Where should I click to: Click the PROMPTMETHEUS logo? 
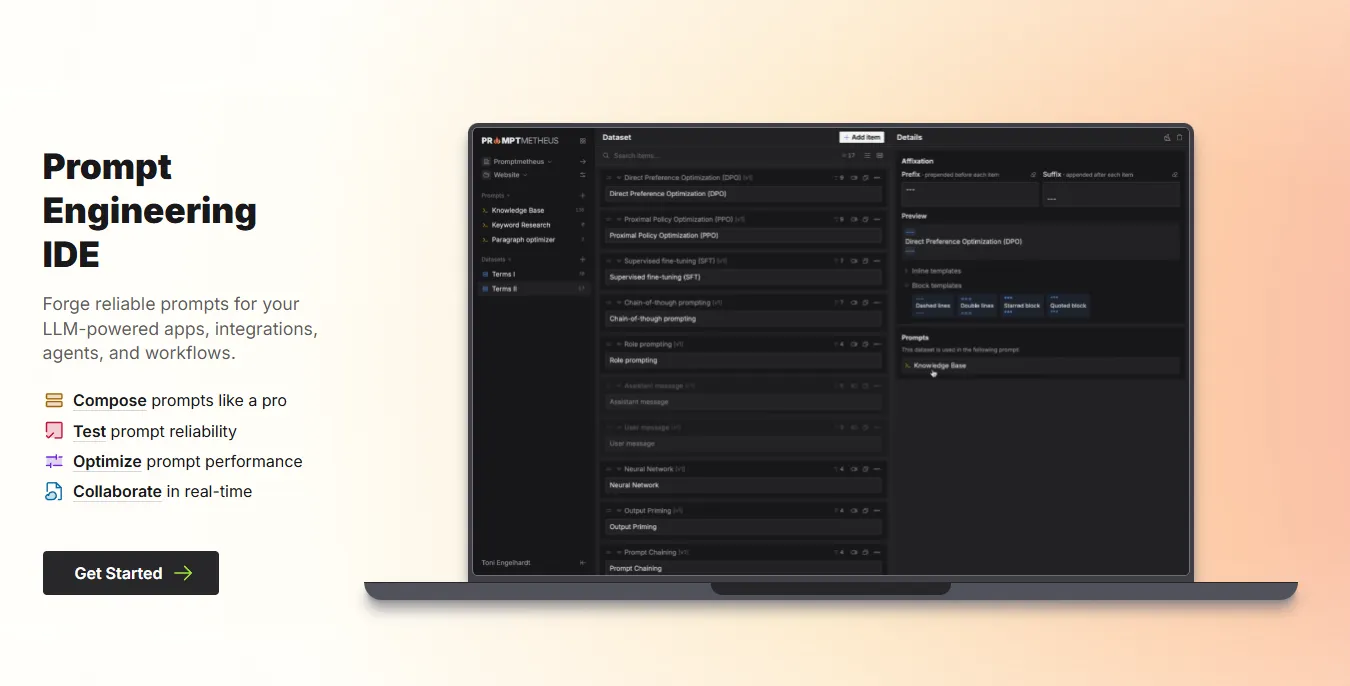[520, 141]
